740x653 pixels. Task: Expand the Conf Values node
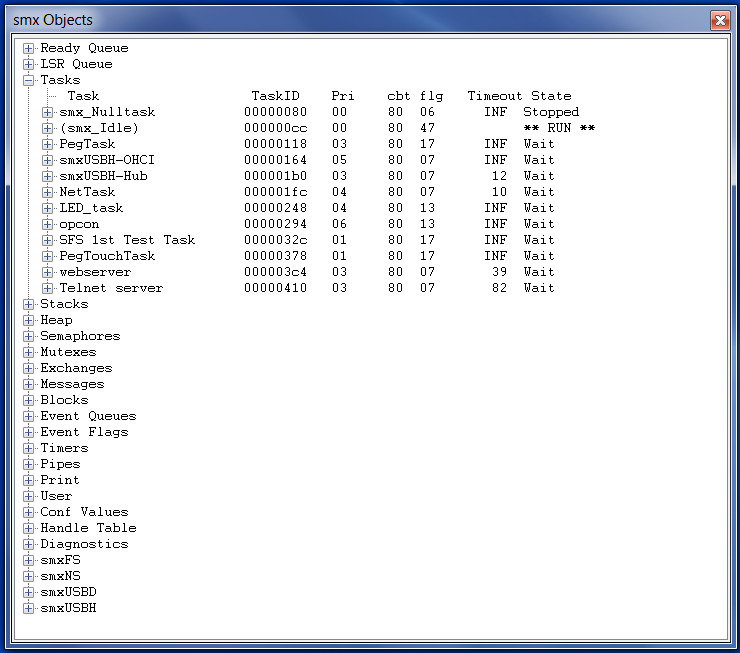point(28,512)
